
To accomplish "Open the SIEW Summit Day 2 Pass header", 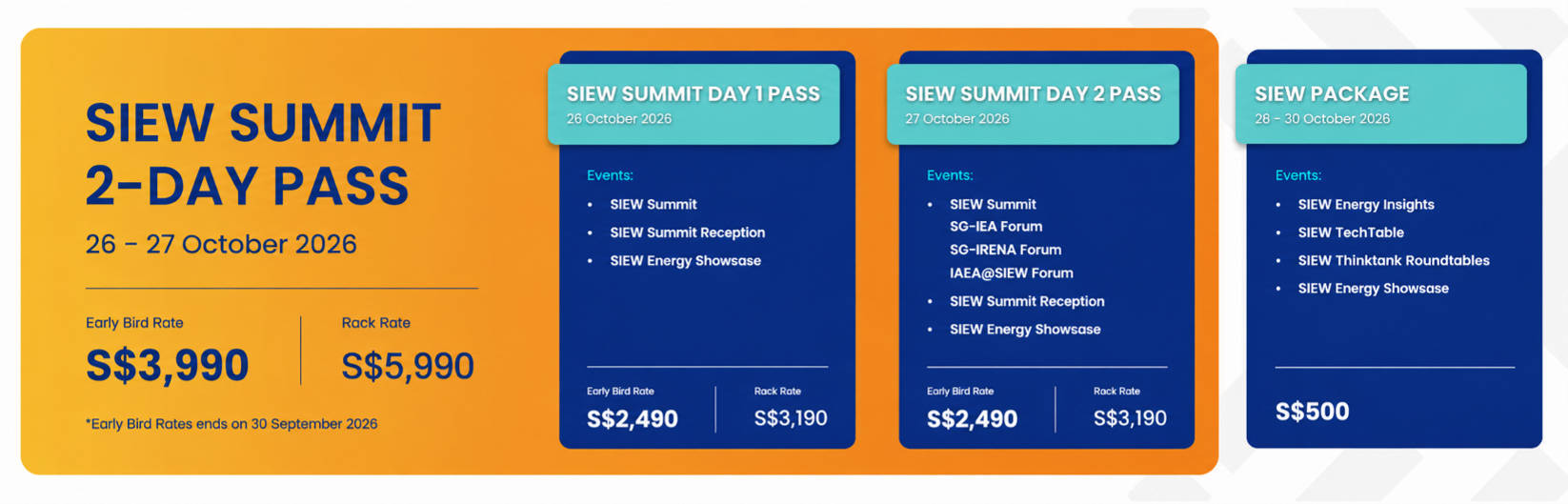I will [x=1033, y=104].
